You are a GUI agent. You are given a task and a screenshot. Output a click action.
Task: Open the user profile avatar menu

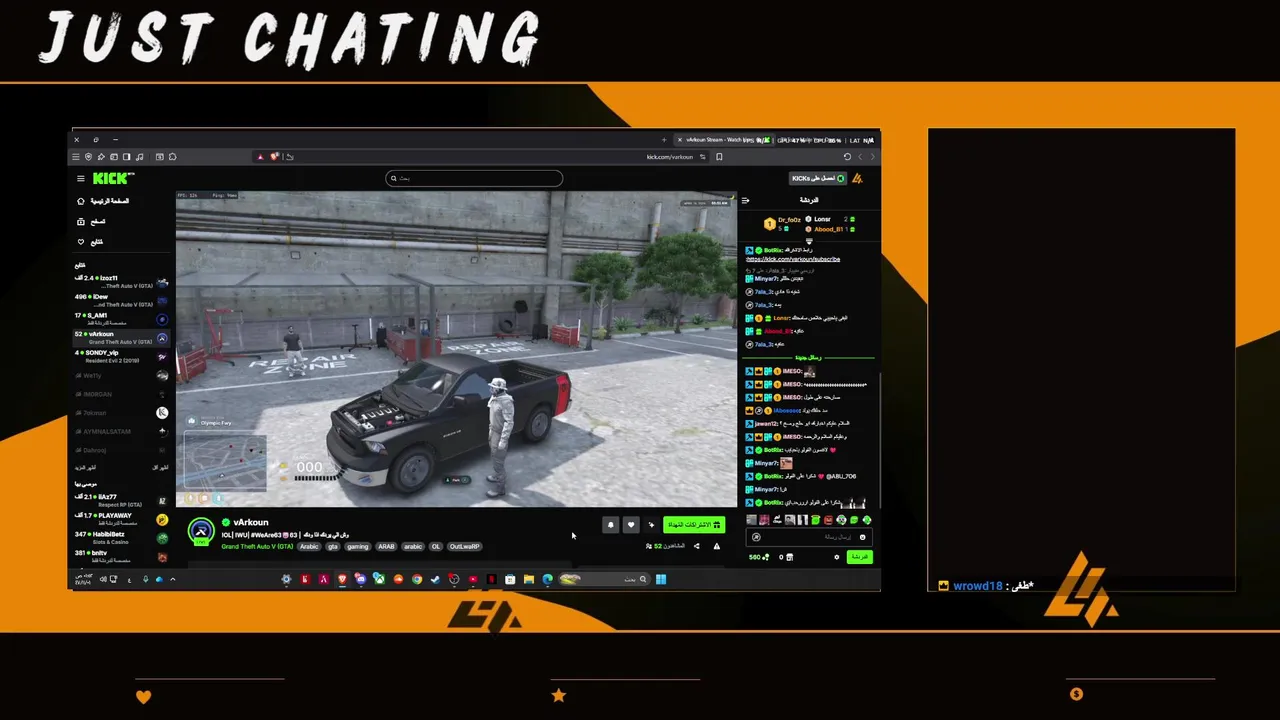coord(857,178)
